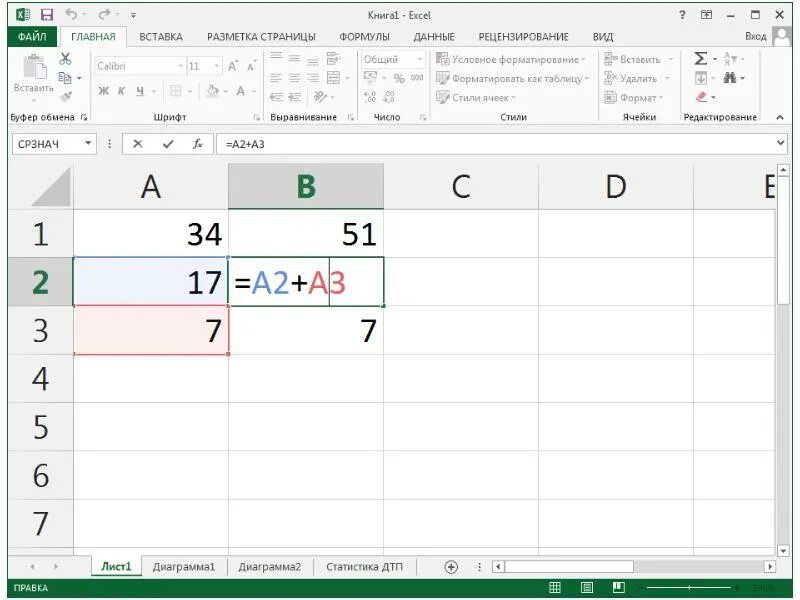Open the Формат cells menu

633,97
